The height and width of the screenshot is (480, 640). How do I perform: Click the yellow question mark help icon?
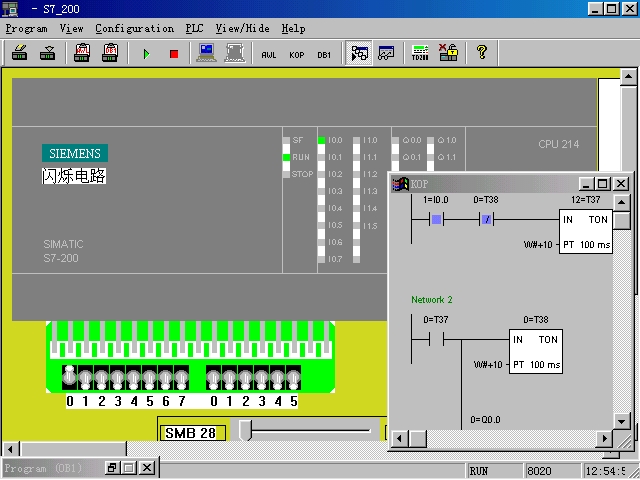pyautogui.click(x=482, y=52)
